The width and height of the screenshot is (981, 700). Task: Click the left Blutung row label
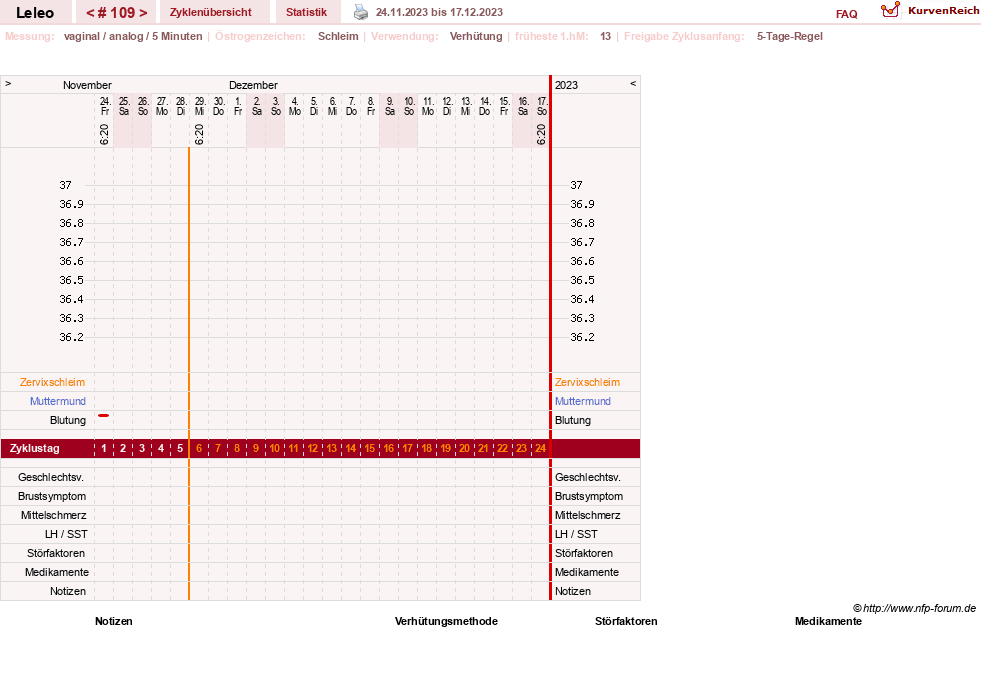click(68, 420)
